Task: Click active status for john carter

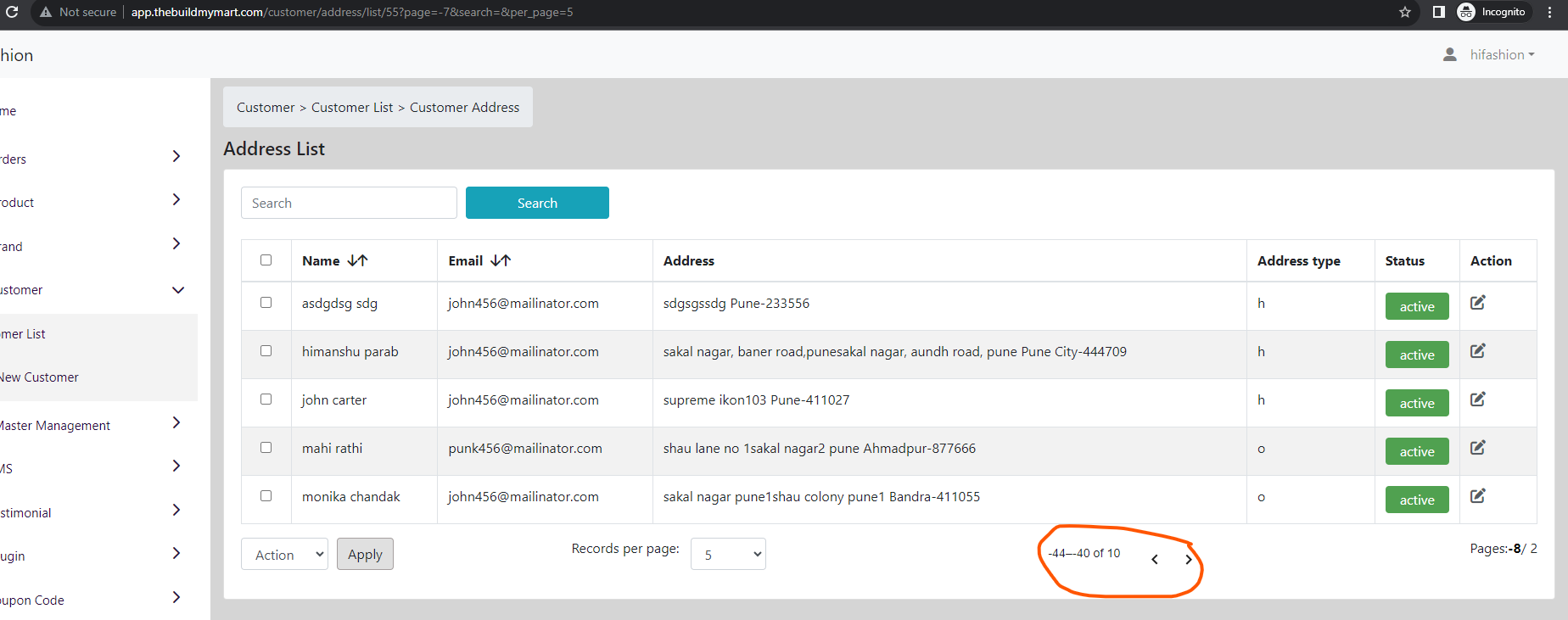Action: pos(1417,403)
